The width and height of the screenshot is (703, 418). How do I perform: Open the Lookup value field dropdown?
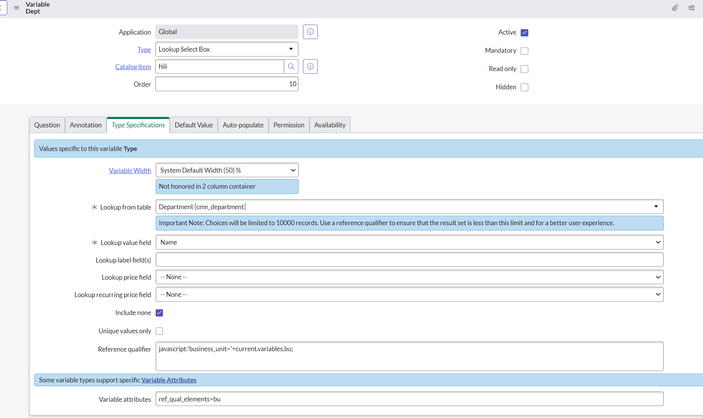409,242
